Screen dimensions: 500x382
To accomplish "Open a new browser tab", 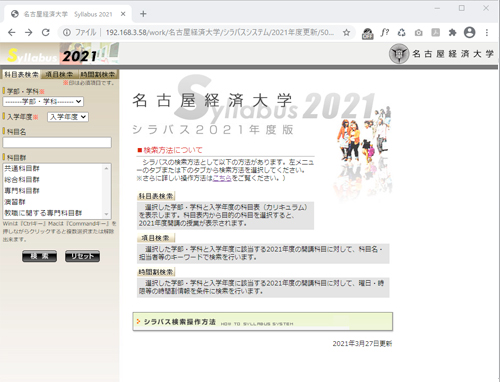I will coord(143,14).
